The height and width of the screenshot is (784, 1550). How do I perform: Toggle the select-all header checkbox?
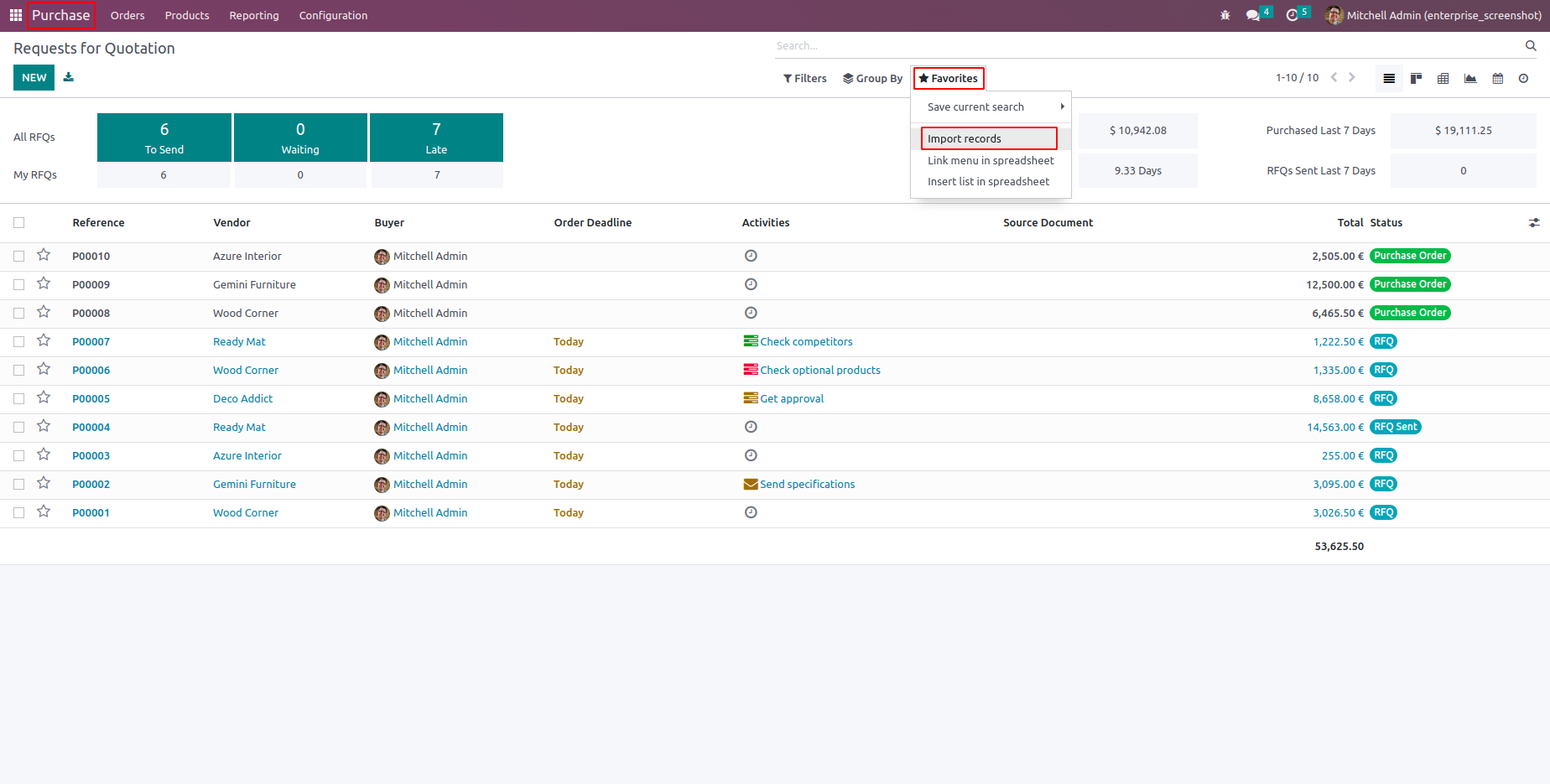(x=19, y=223)
